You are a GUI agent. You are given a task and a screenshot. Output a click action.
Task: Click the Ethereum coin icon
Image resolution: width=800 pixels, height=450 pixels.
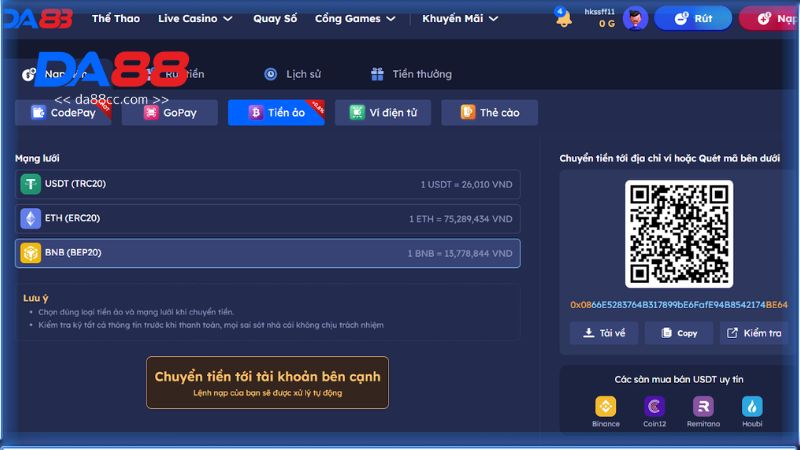click(31, 219)
